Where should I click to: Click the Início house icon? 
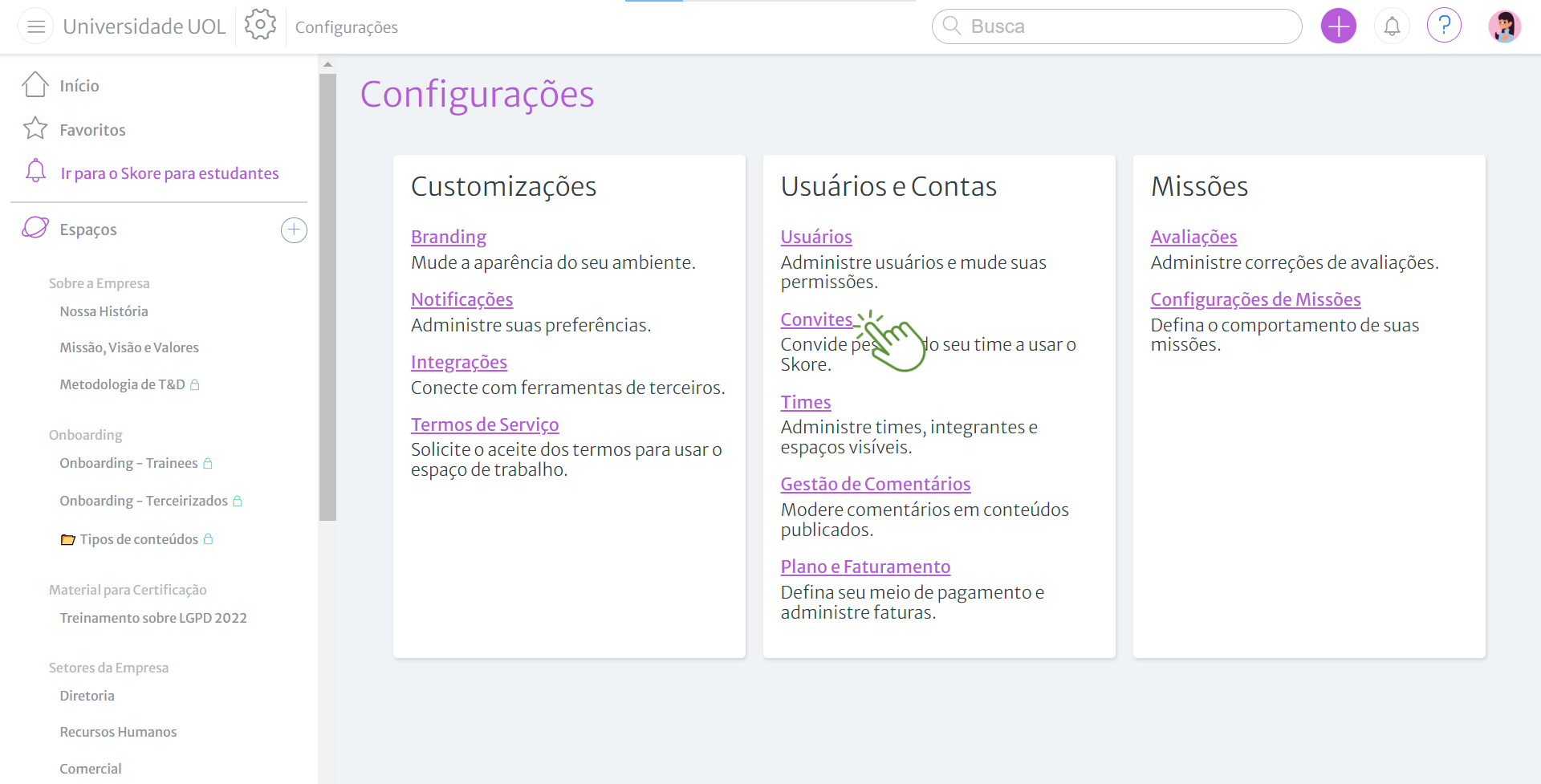coord(35,84)
